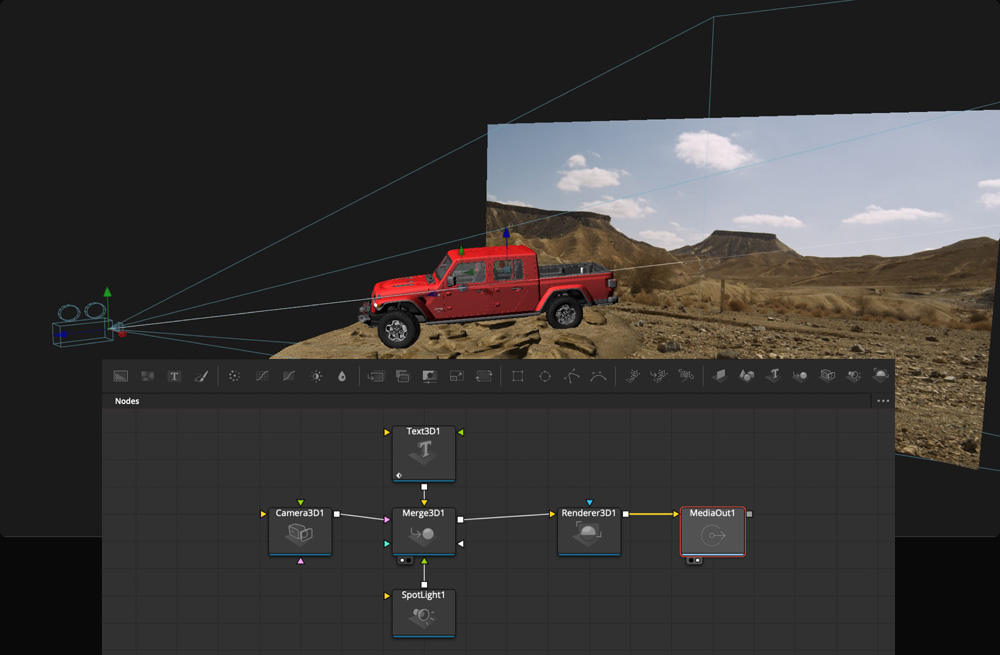Toggle viewer dots under MediaOut1 node
This screenshot has width=1000, height=655.
(694, 561)
